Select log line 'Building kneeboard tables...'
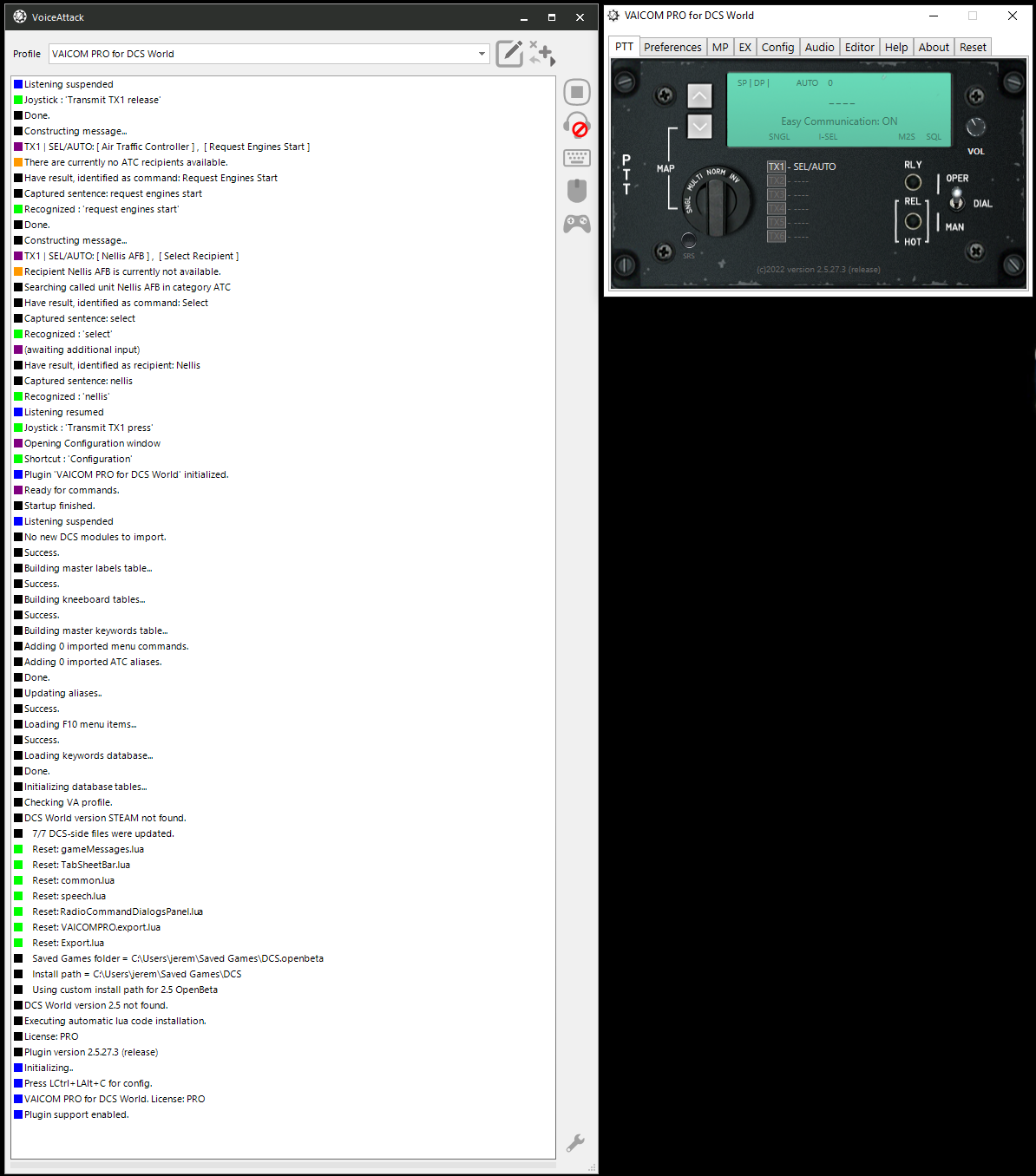 pos(84,599)
